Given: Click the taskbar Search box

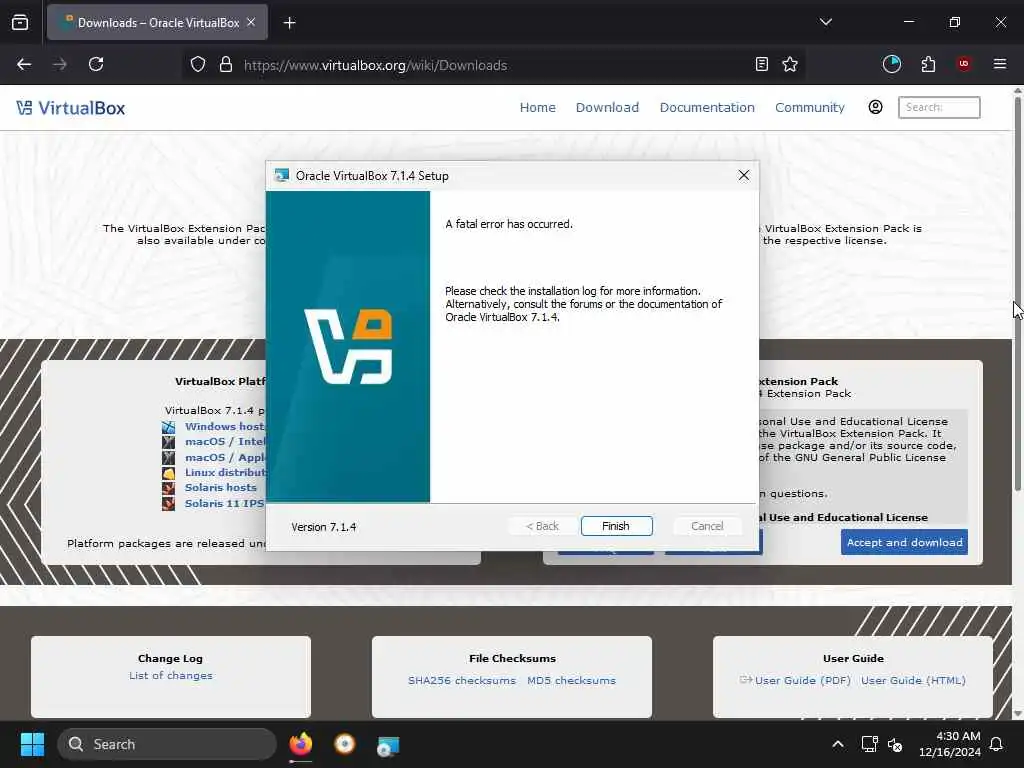Looking at the screenshot, I should 167,744.
